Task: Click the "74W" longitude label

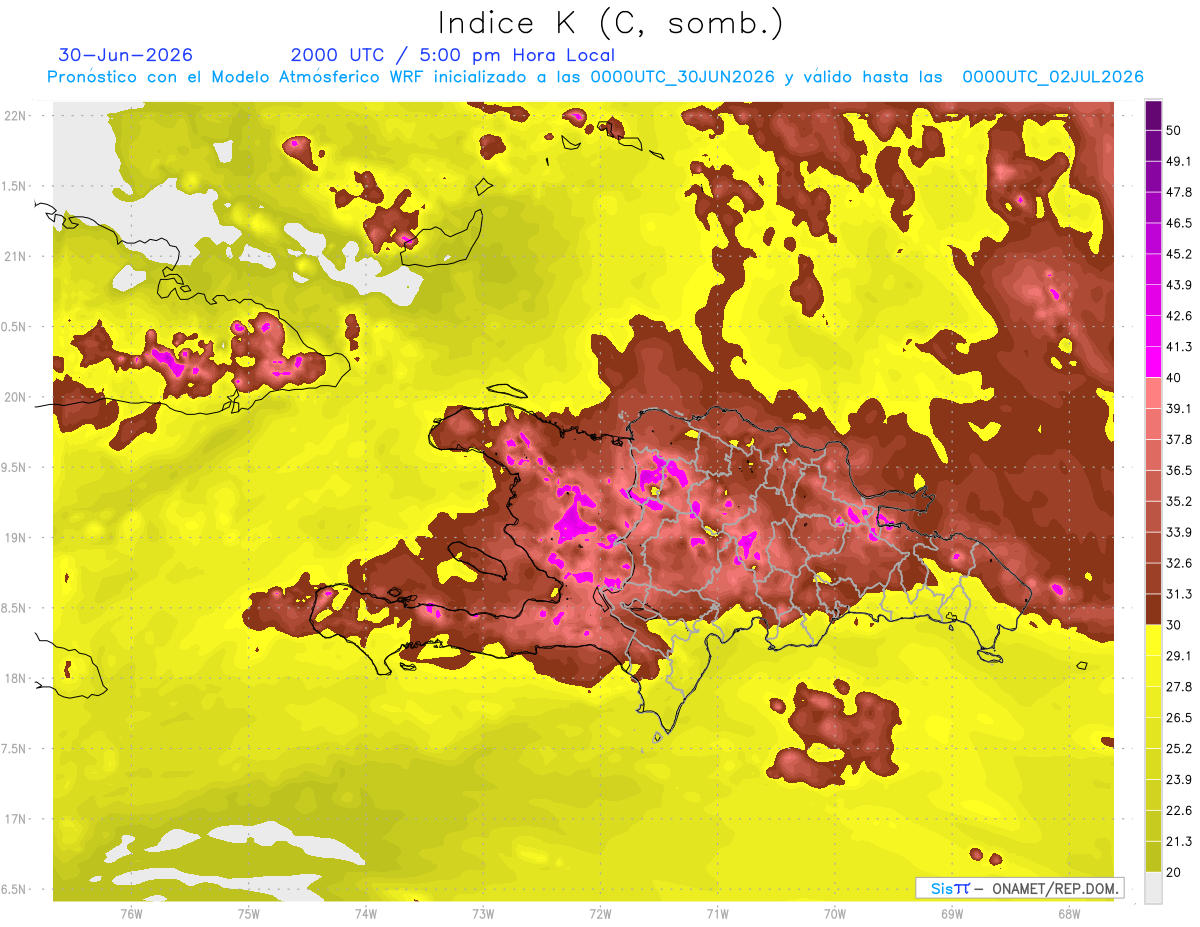Action: (x=366, y=913)
